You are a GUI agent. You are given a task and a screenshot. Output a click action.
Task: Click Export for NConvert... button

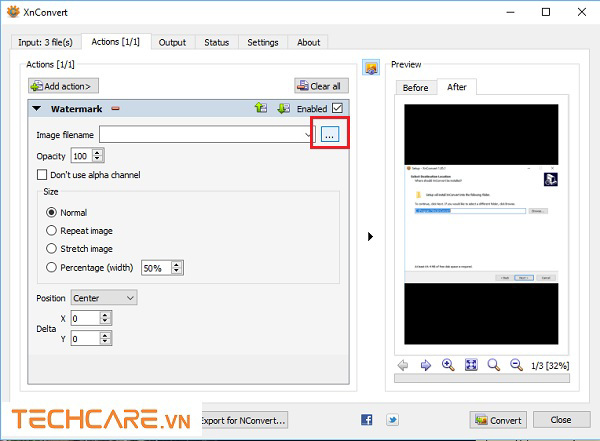[x=245, y=420]
